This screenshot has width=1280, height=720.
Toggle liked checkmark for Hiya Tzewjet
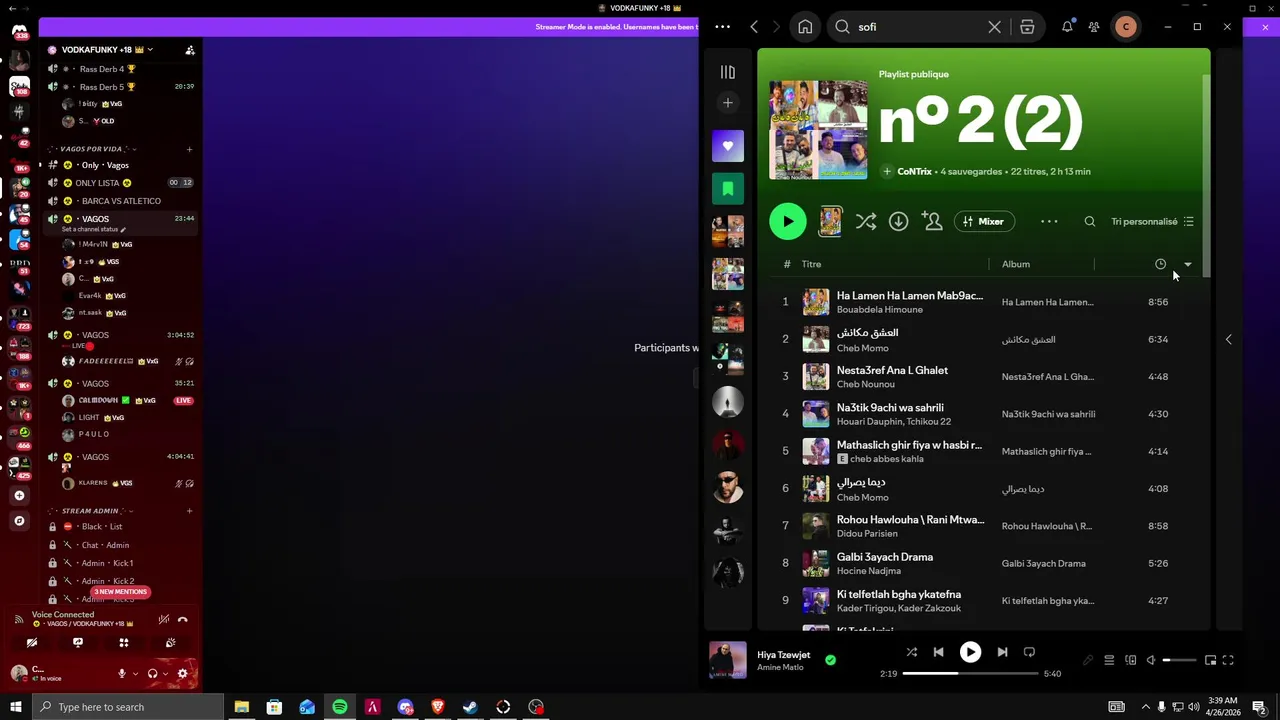click(x=830, y=660)
